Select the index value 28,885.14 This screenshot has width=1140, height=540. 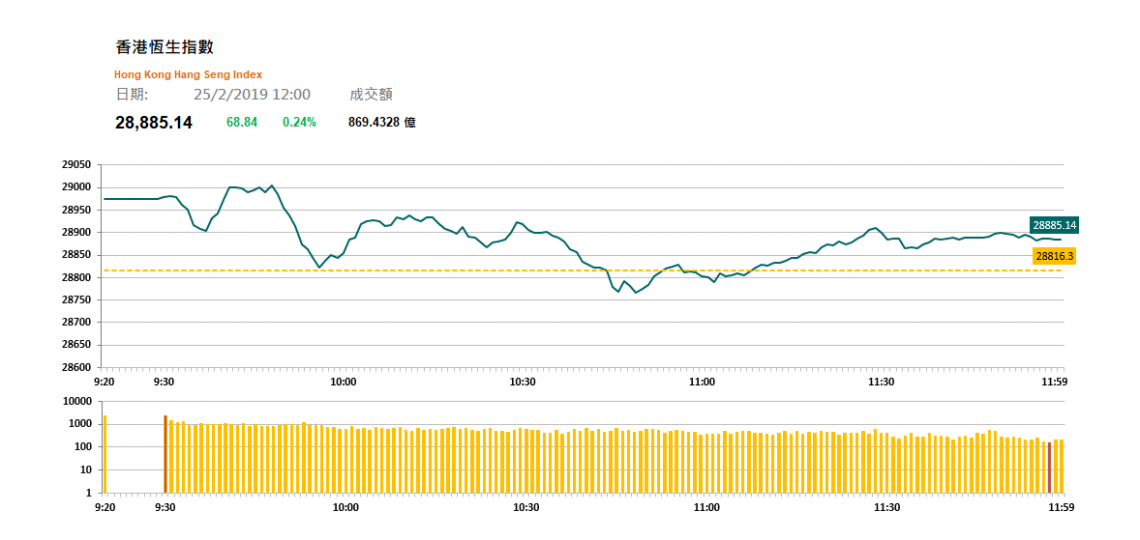(154, 123)
